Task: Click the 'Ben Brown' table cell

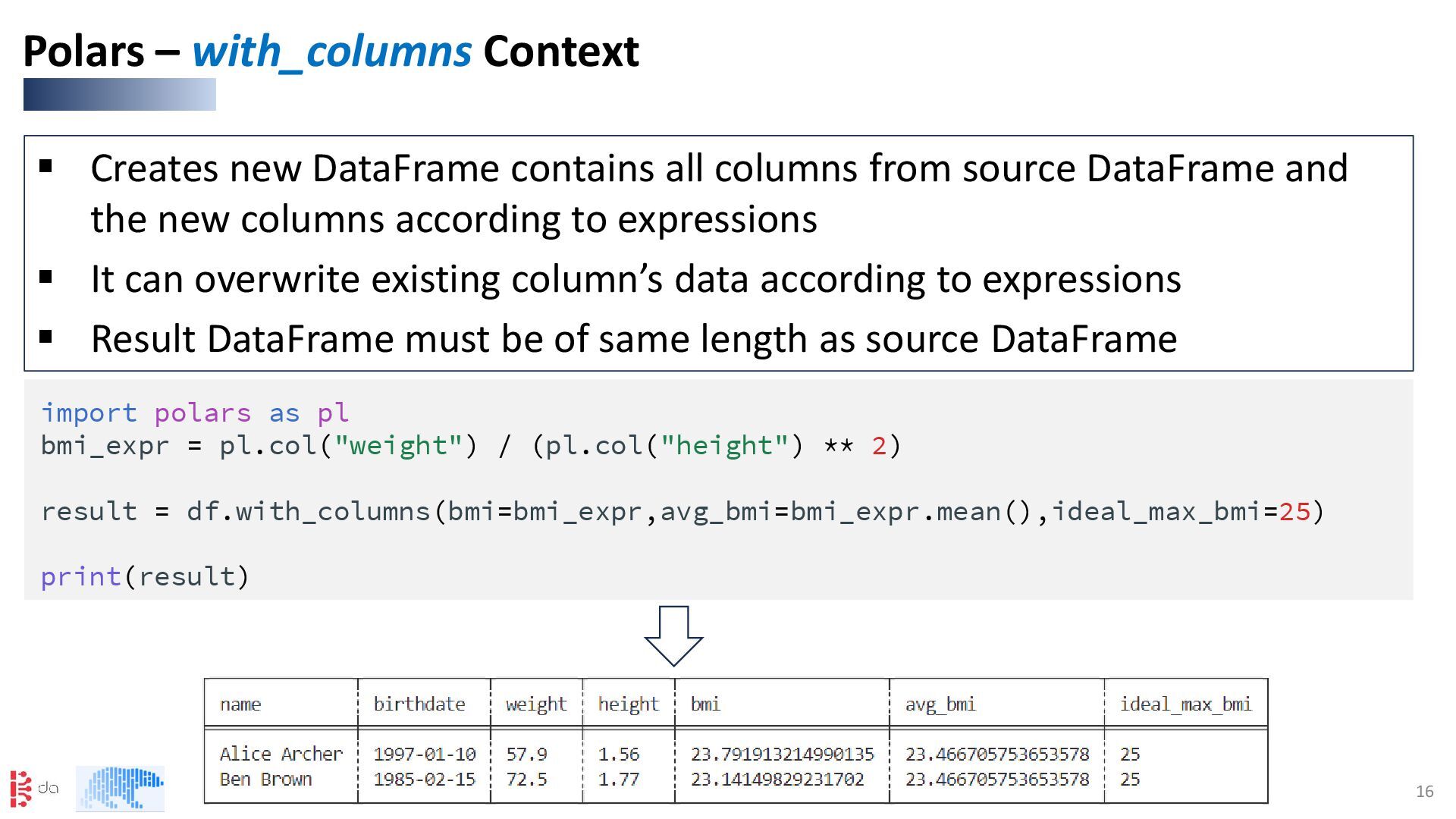Action: [x=265, y=780]
